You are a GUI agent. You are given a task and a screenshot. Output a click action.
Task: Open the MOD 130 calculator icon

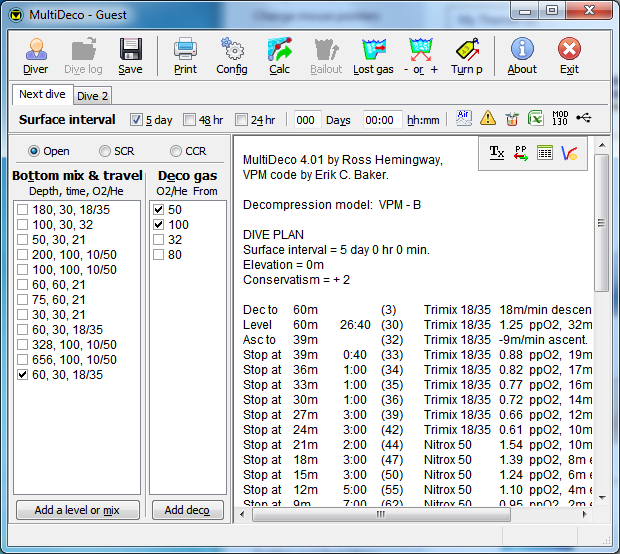coord(560,118)
